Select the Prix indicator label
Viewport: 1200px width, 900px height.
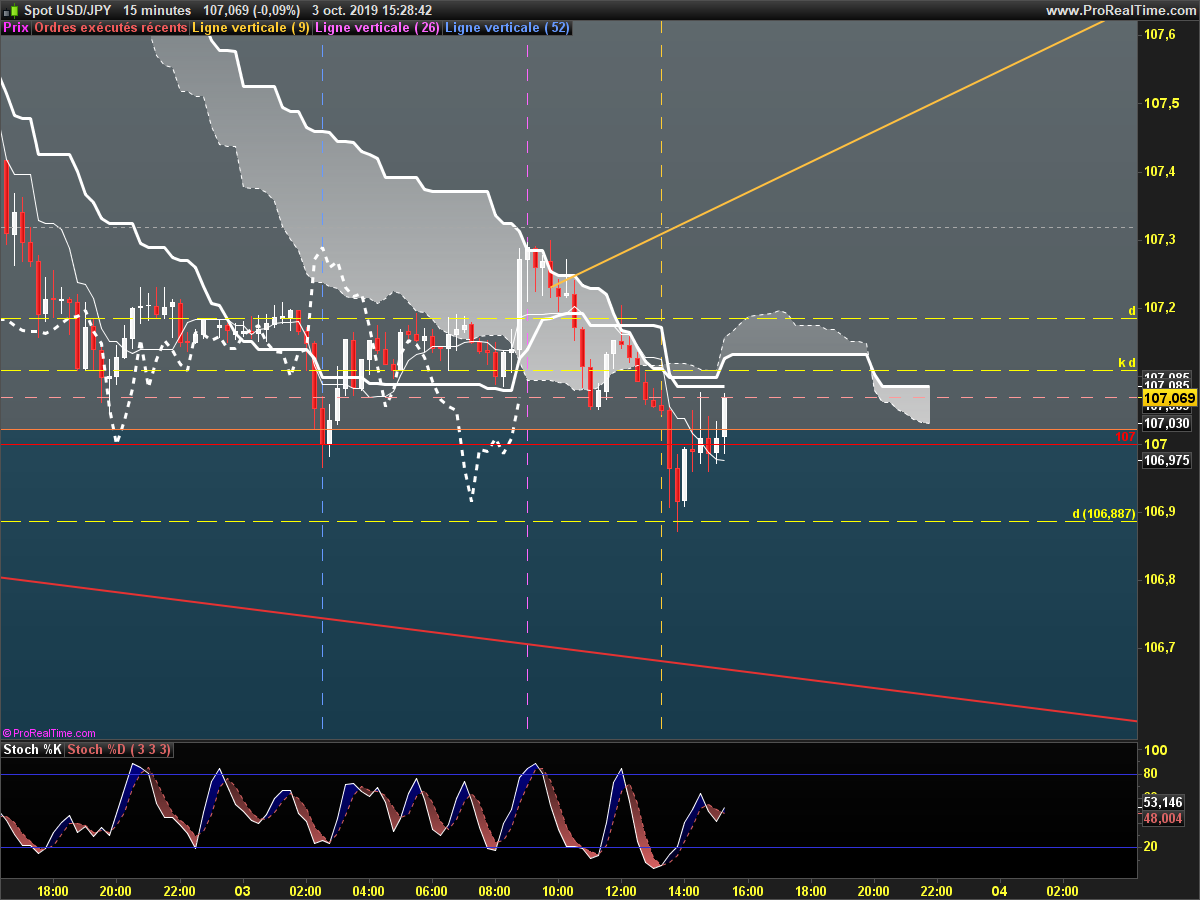(x=16, y=28)
